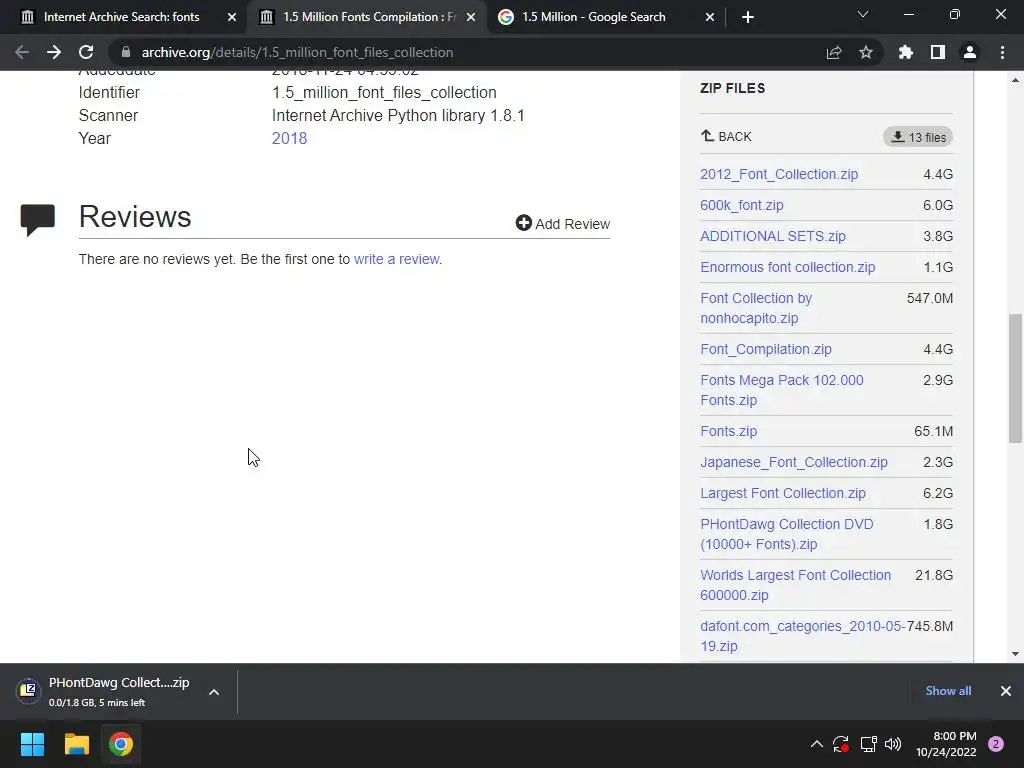
Task: Download Japanese_Font_Collection.zip
Action: coord(793,462)
